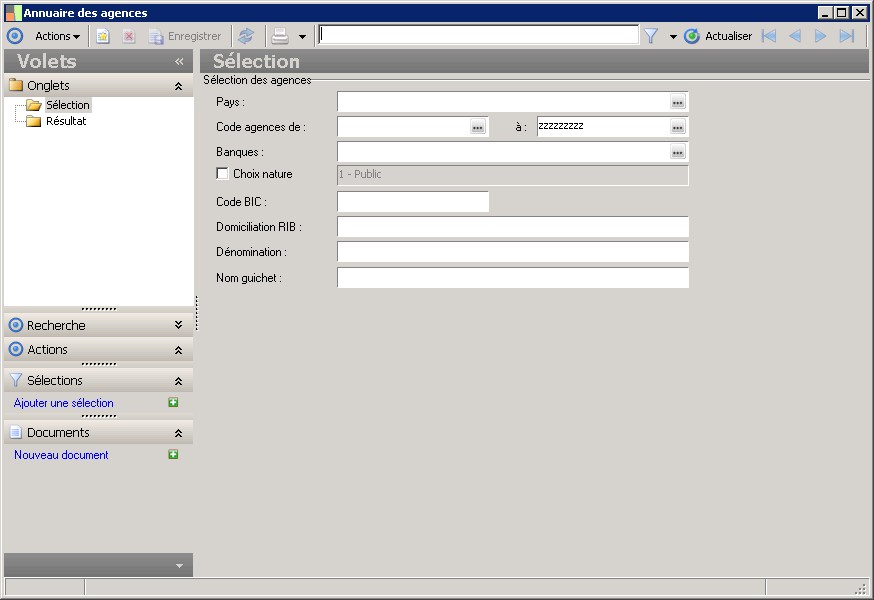This screenshot has height=600, width=874.
Task: Go to previous record arrow
Action: coord(795,36)
